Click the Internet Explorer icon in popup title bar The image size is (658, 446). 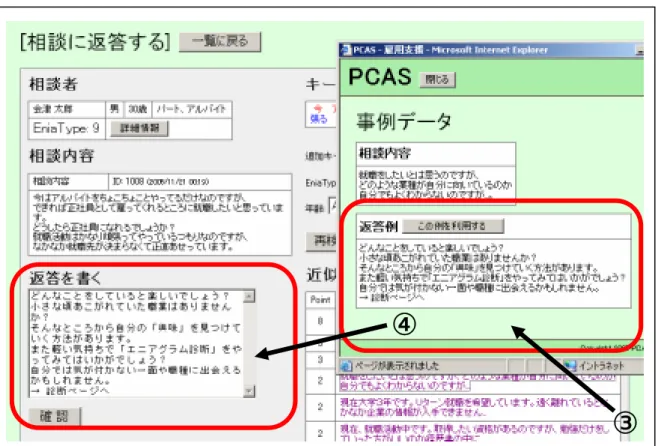pos(346,50)
